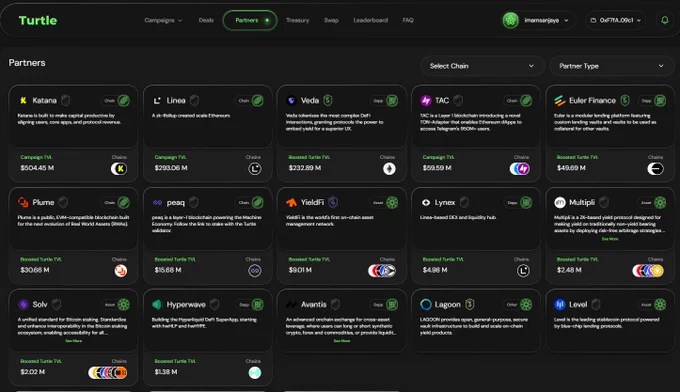Open the Treasury tab

(x=298, y=20)
